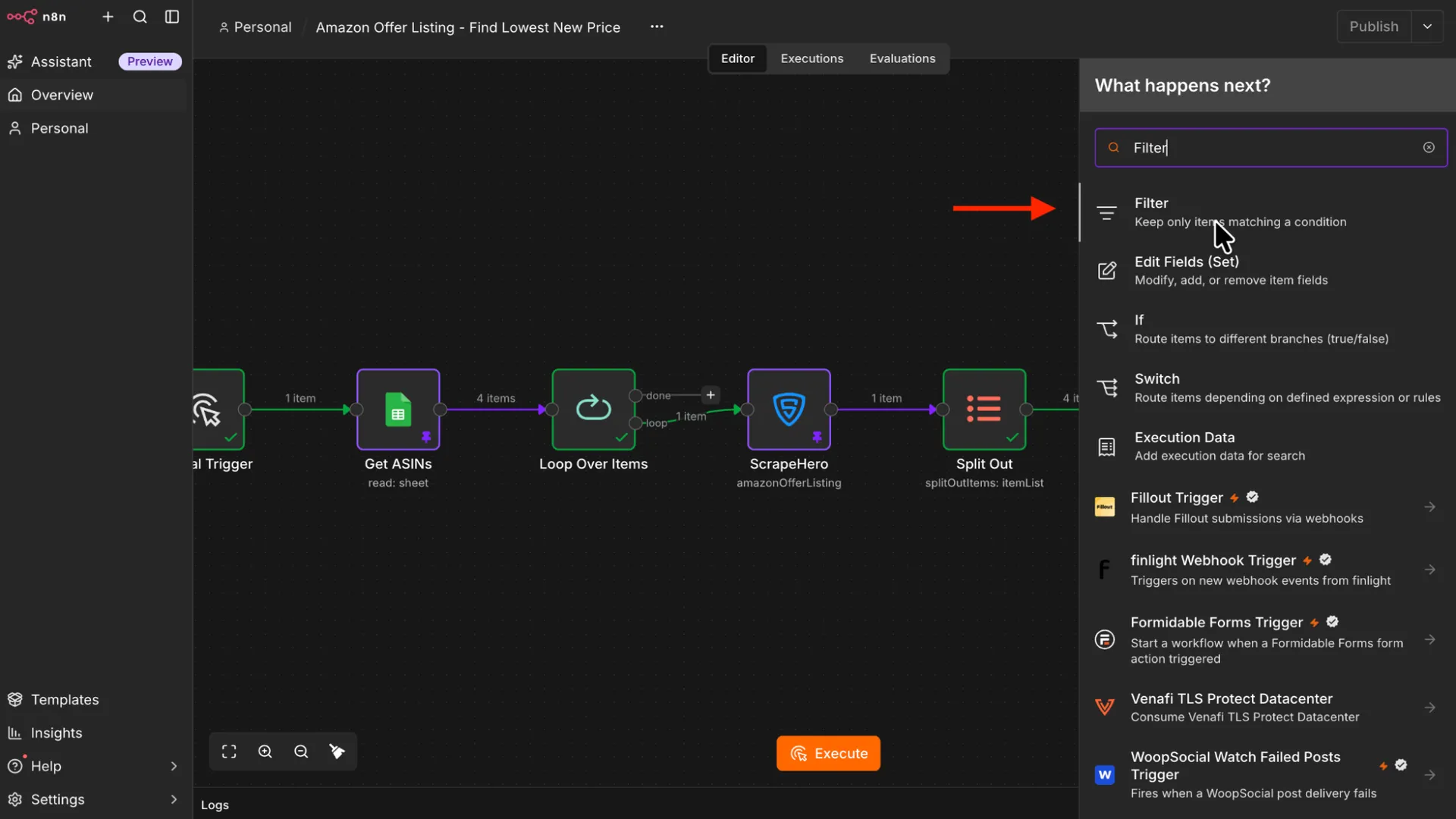
Task: Zoom in on canvas
Action: pyautogui.click(x=265, y=752)
